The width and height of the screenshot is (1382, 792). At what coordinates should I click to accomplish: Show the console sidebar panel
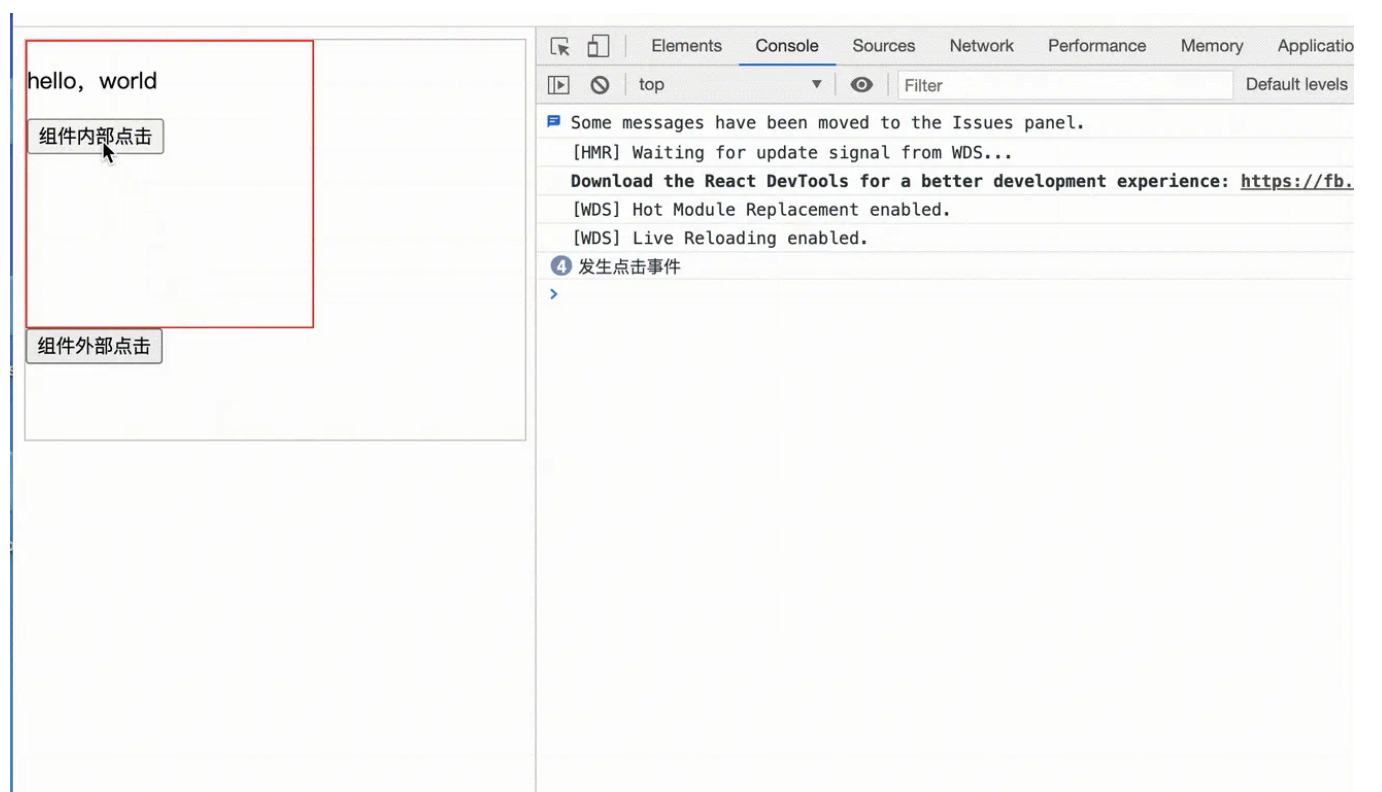560,85
